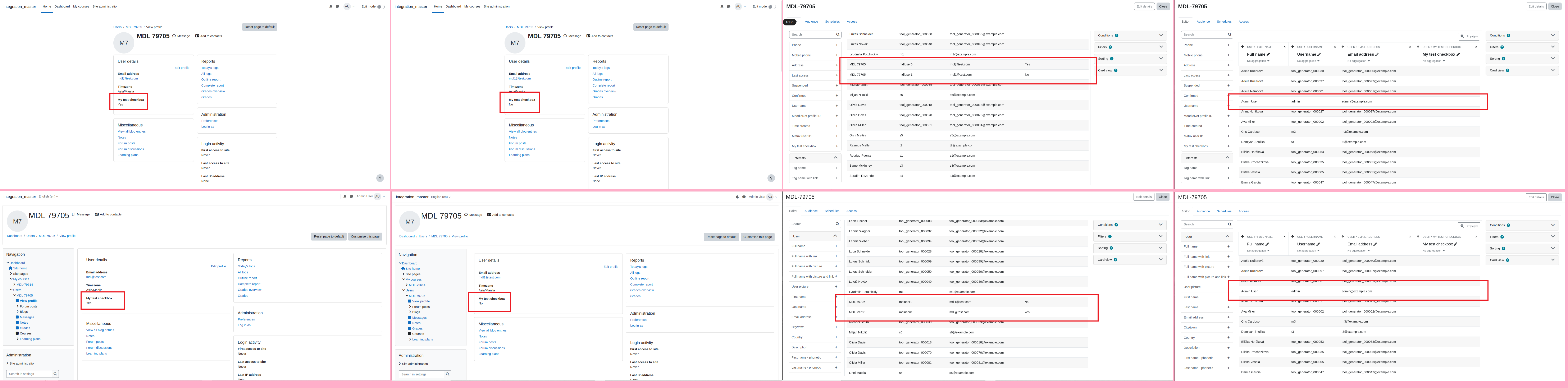Click Close button, report listing mdluser1 first
The width and height of the screenshot is (1568, 388).
click(x=1163, y=197)
